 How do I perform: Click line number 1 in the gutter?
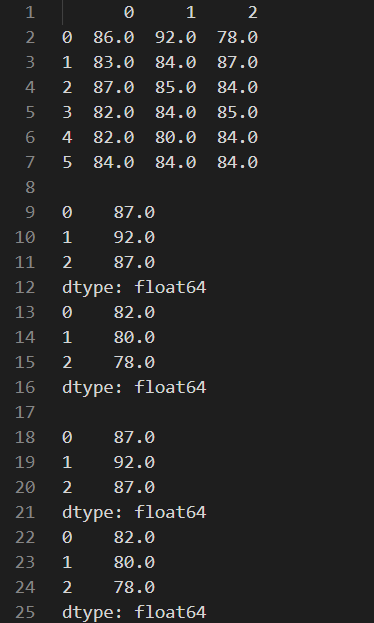click(x=30, y=13)
